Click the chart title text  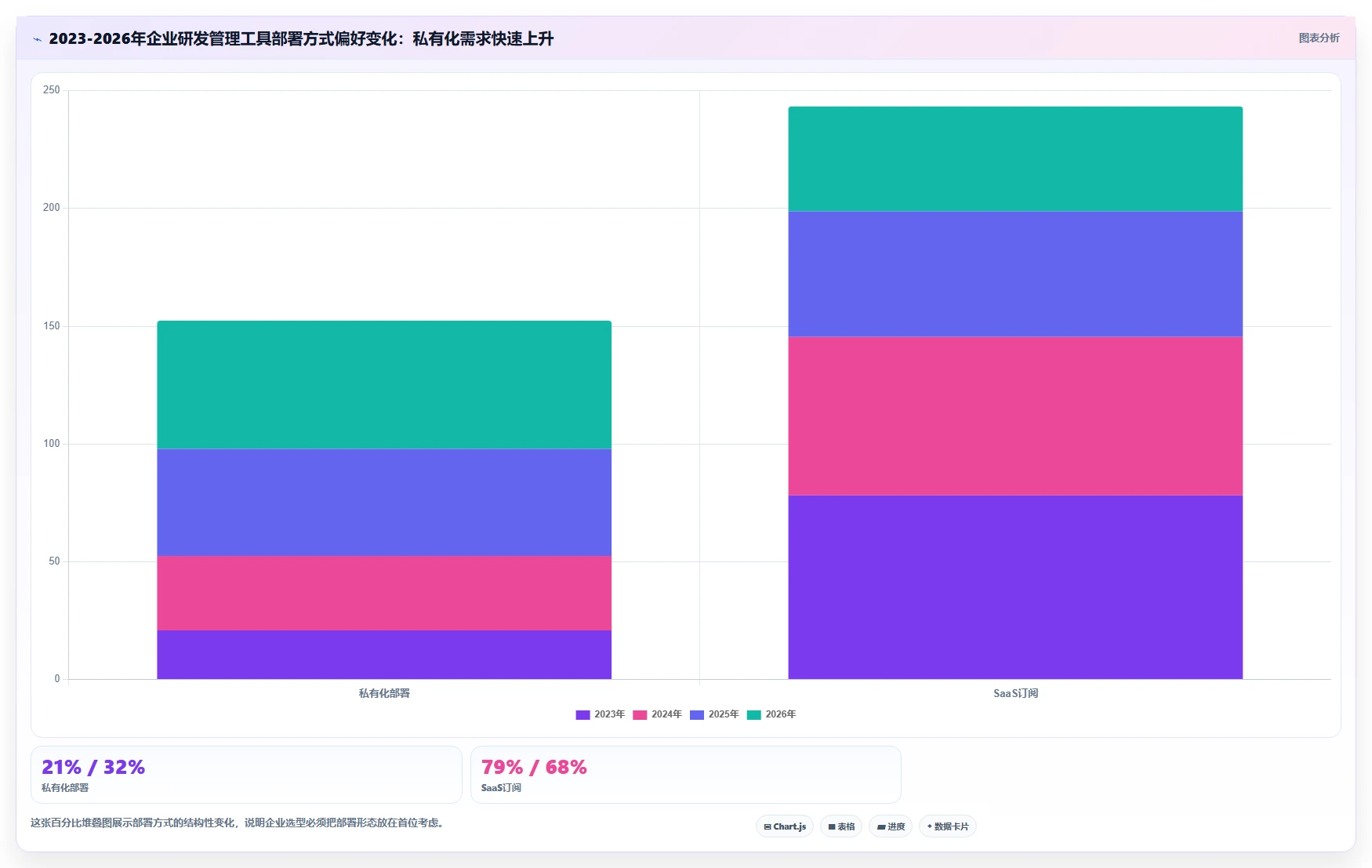[x=301, y=38]
